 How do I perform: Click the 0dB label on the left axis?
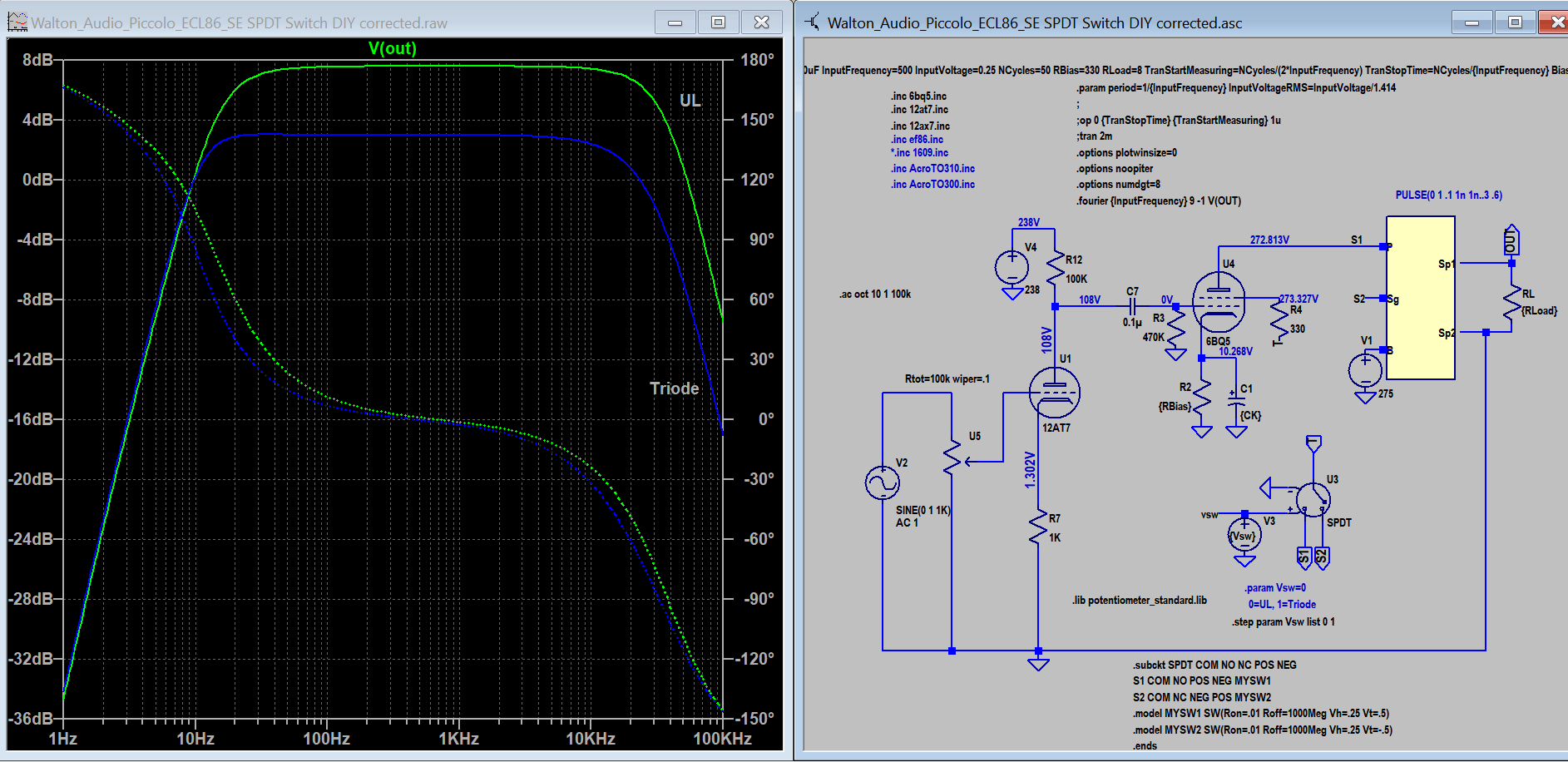tap(37, 180)
